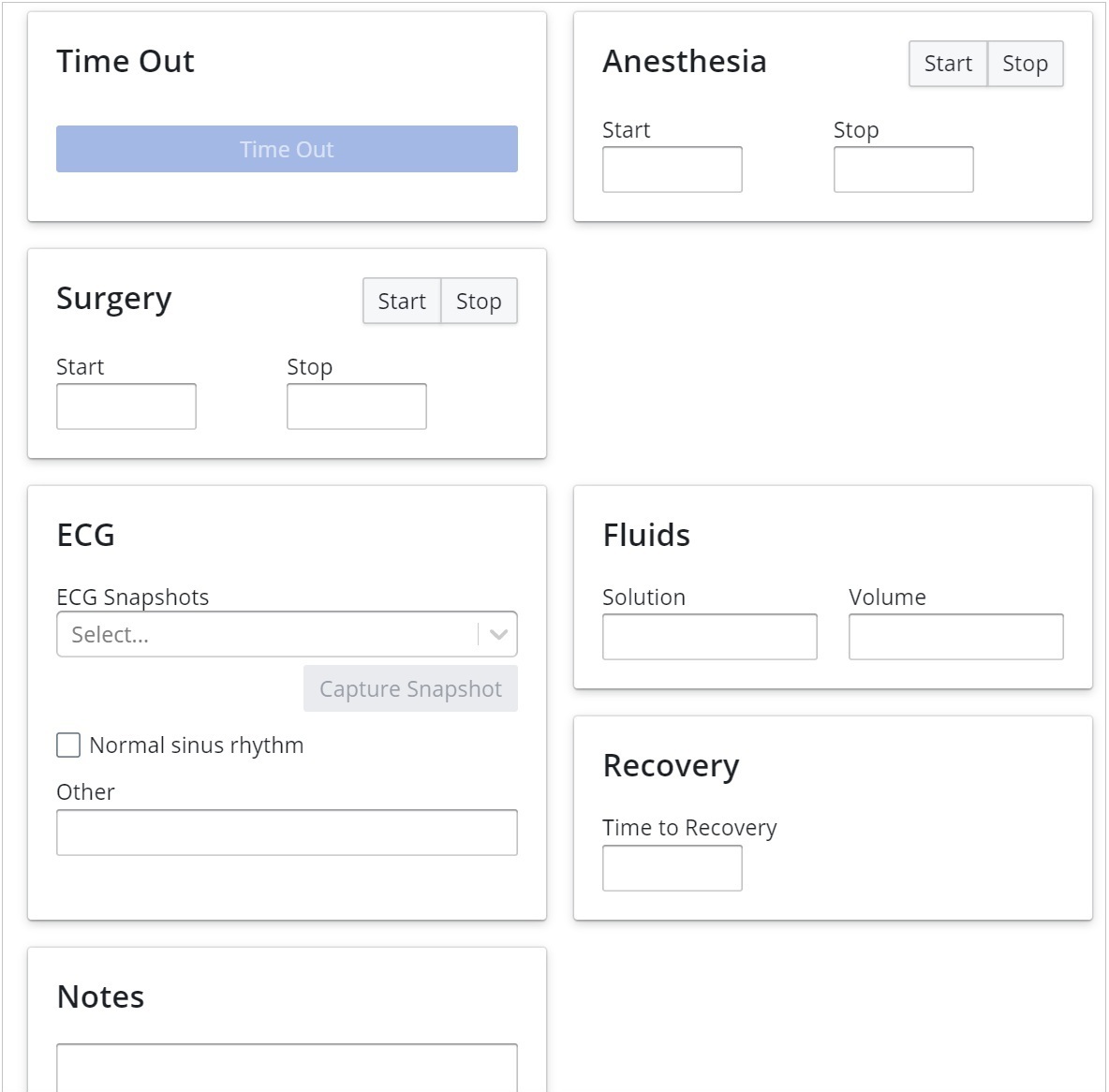1109x1092 pixels.
Task: Click the Capture Snapshot button
Action: click(410, 688)
